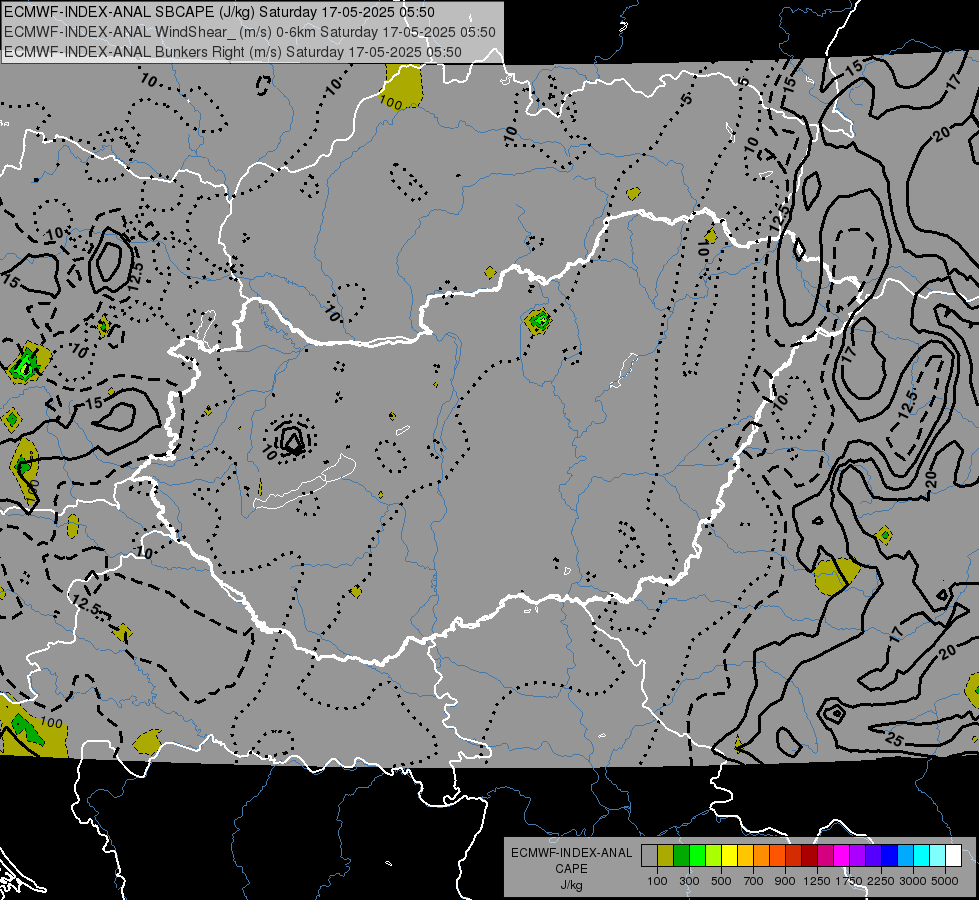Select the WindShear 0-6km title line

tap(249, 32)
